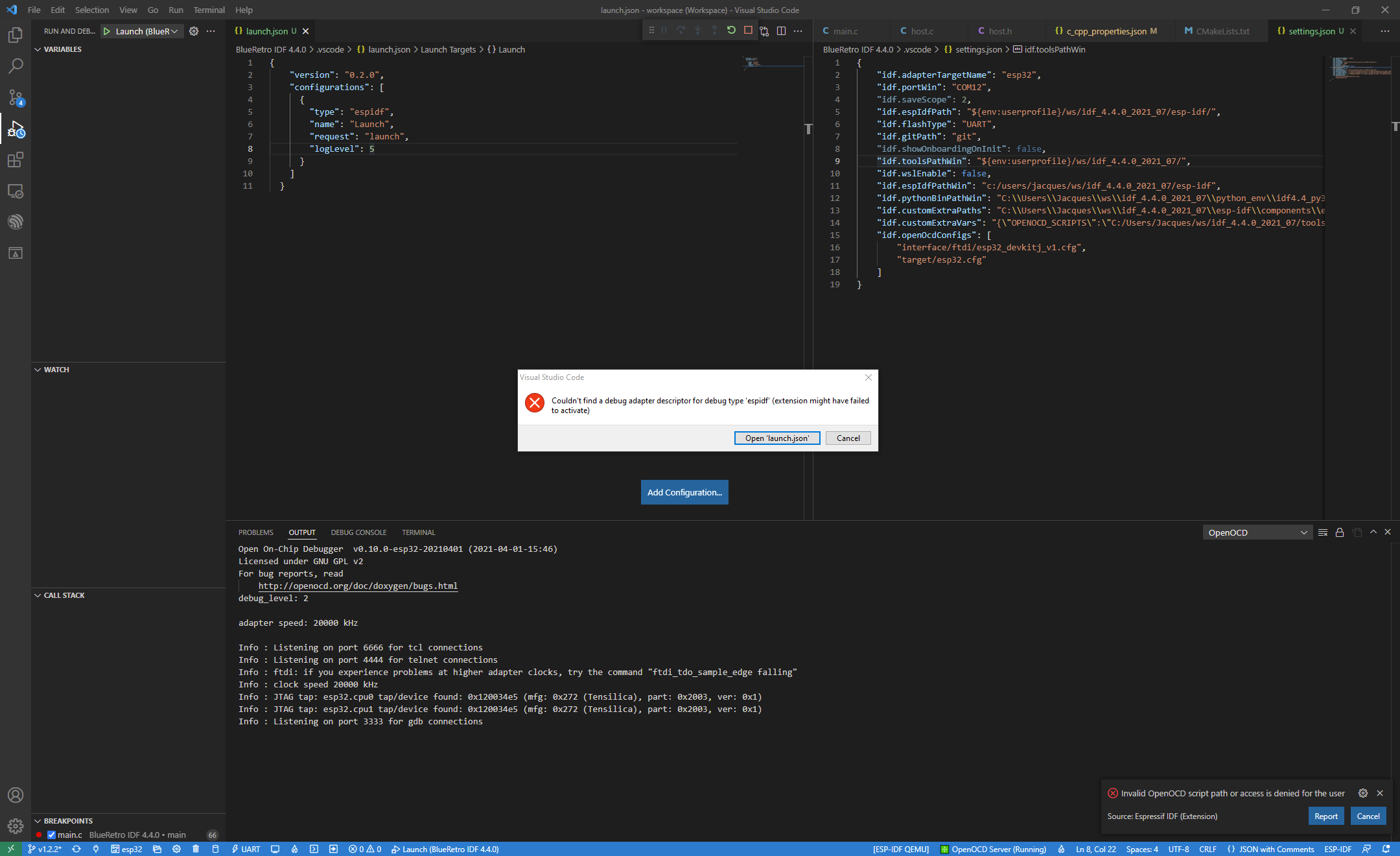Open Source Control view showing 4 pending changes
Image resolution: width=1400 pixels, height=856 pixels.
click(x=15, y=97)
